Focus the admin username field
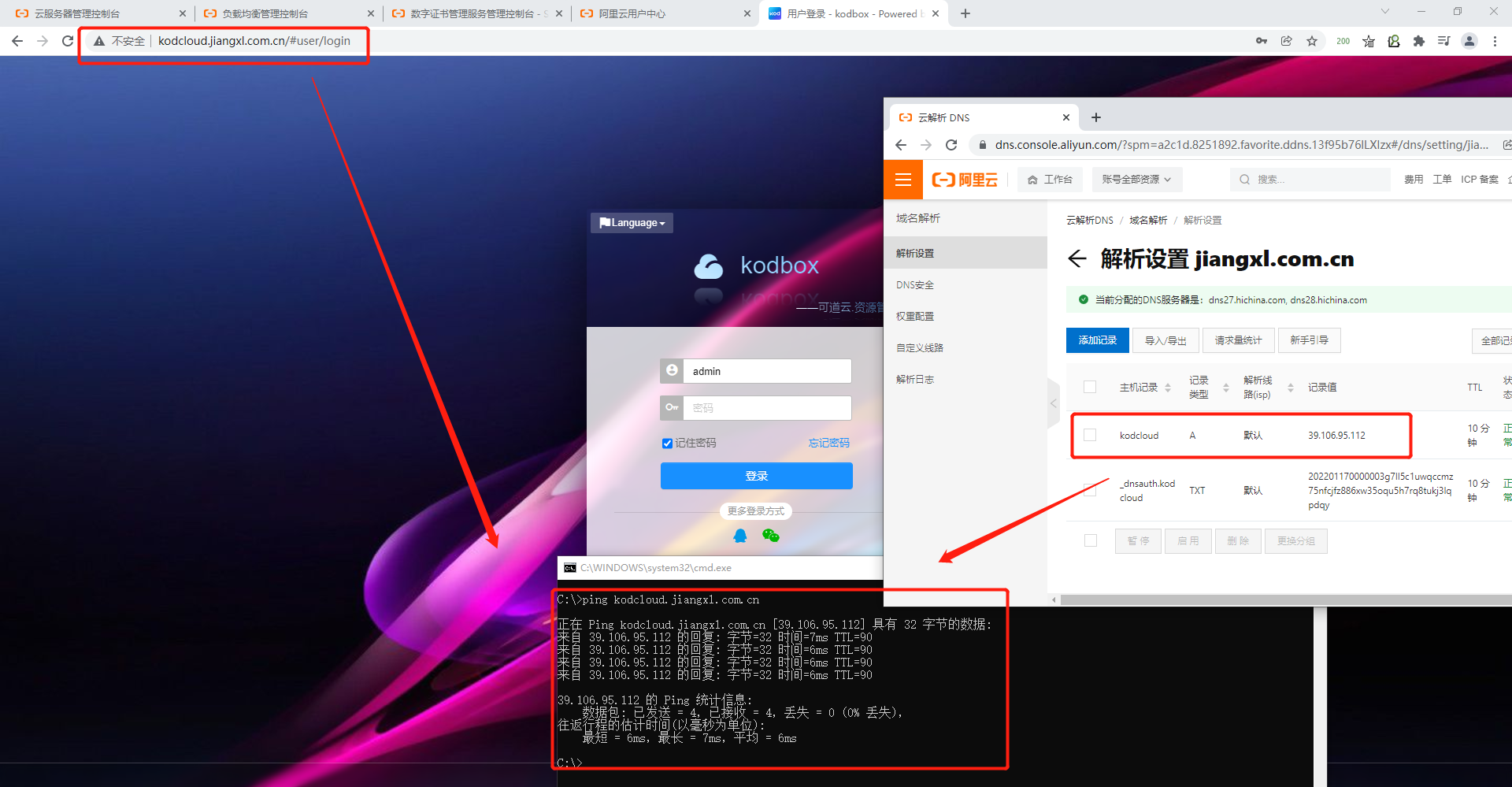Image resolution: width=1512 pixels, height=787 pixels. click(x=767, y=371)
